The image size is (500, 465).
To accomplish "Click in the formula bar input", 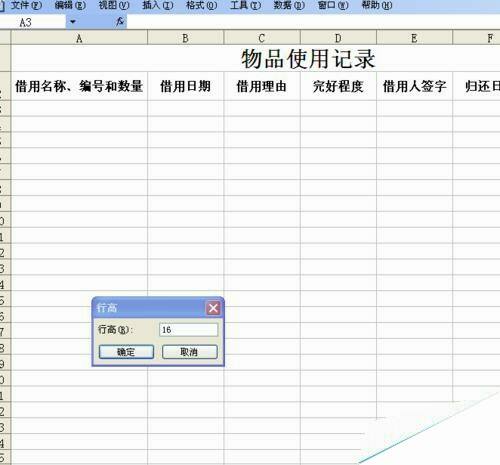I will [313, 22].
